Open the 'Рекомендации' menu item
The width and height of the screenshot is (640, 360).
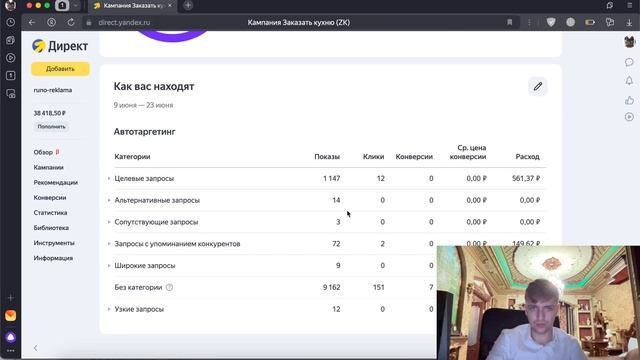click(x=56, y=182)
